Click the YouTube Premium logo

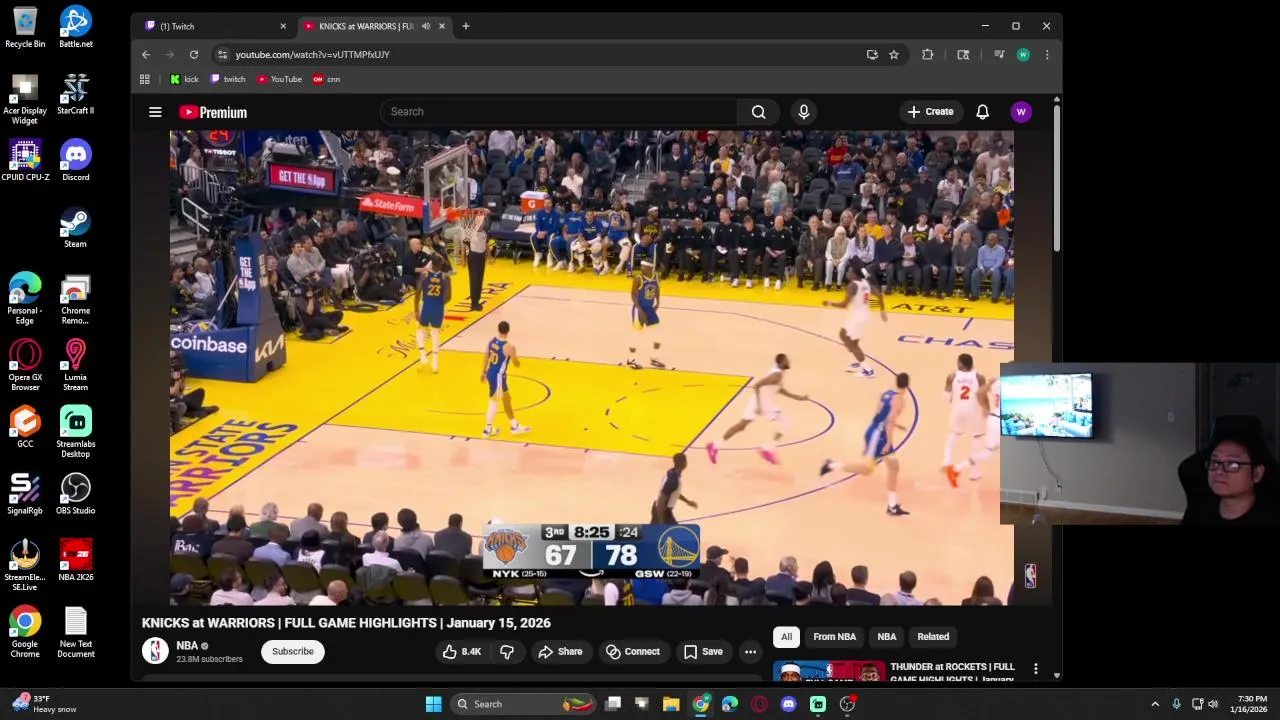pyautogui.click(x=213, y=112)
